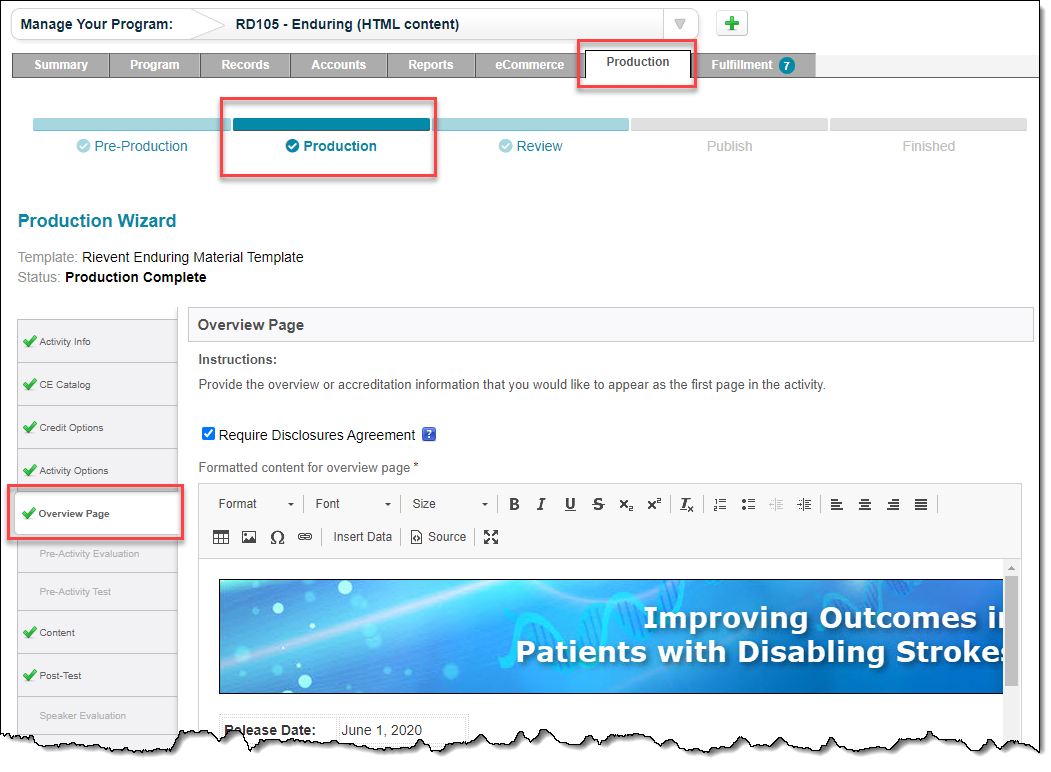Open the Size dropdown
Viewport: 1051px width, 772px height.
click(450, 504)
